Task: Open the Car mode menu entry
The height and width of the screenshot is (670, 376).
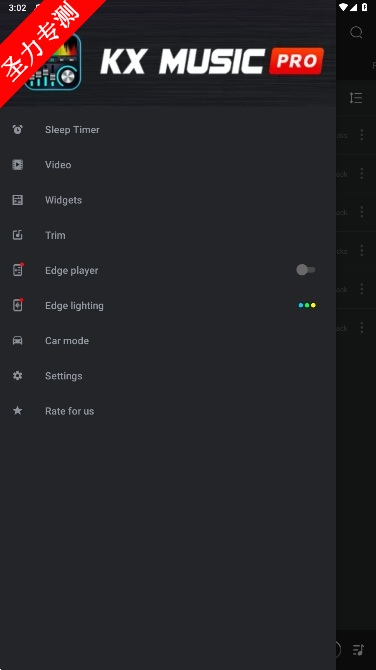Action: 168,341
